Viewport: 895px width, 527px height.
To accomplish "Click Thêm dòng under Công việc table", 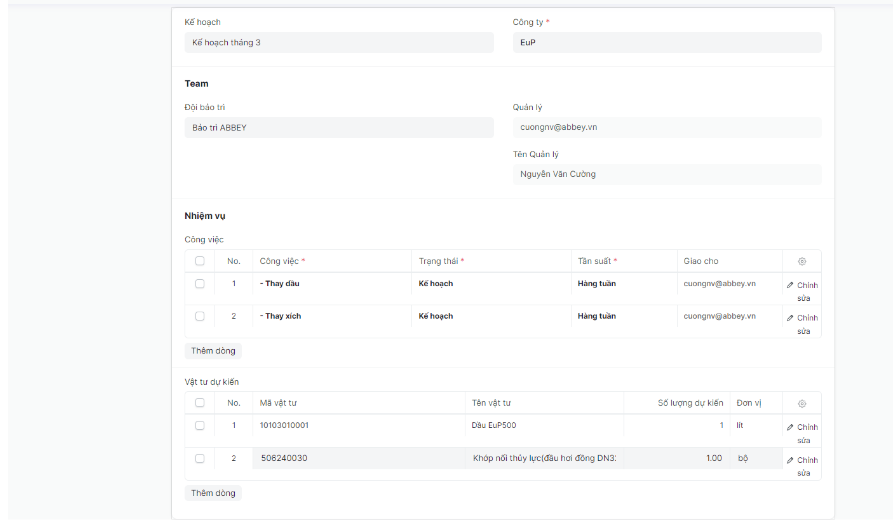I will click(x=213, y=351).
